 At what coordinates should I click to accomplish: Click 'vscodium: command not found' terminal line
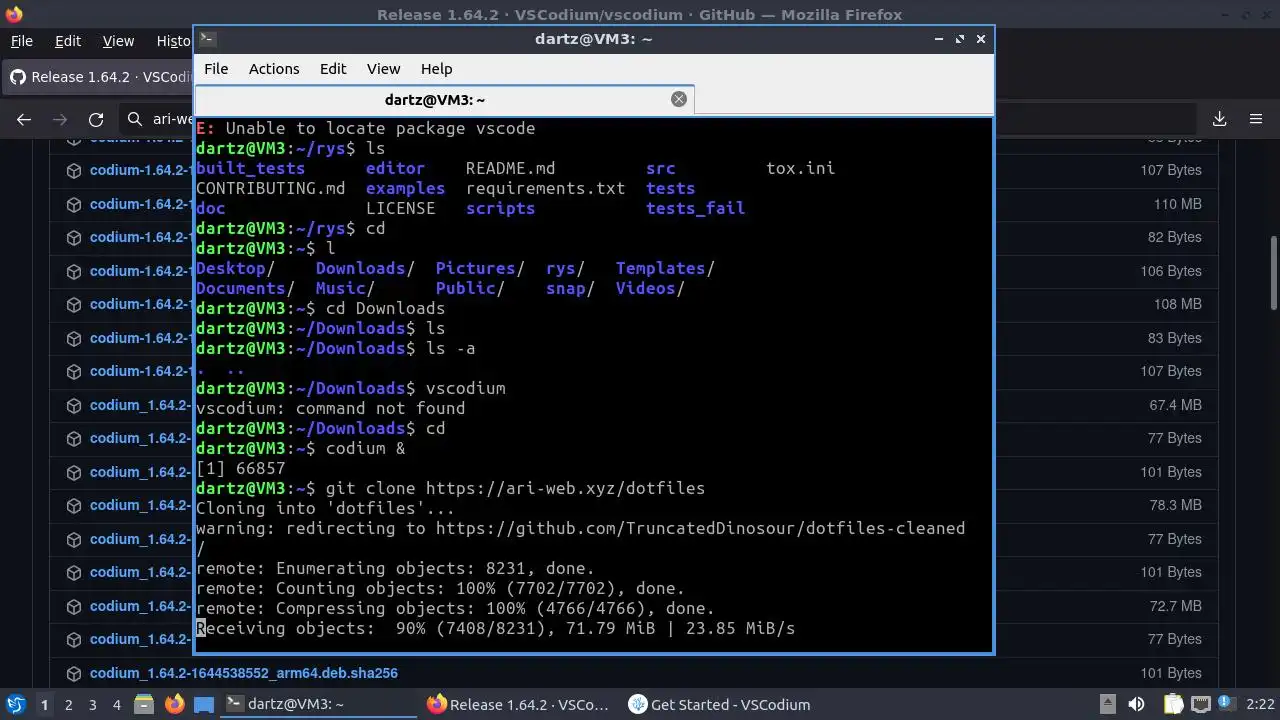point(330,408)
